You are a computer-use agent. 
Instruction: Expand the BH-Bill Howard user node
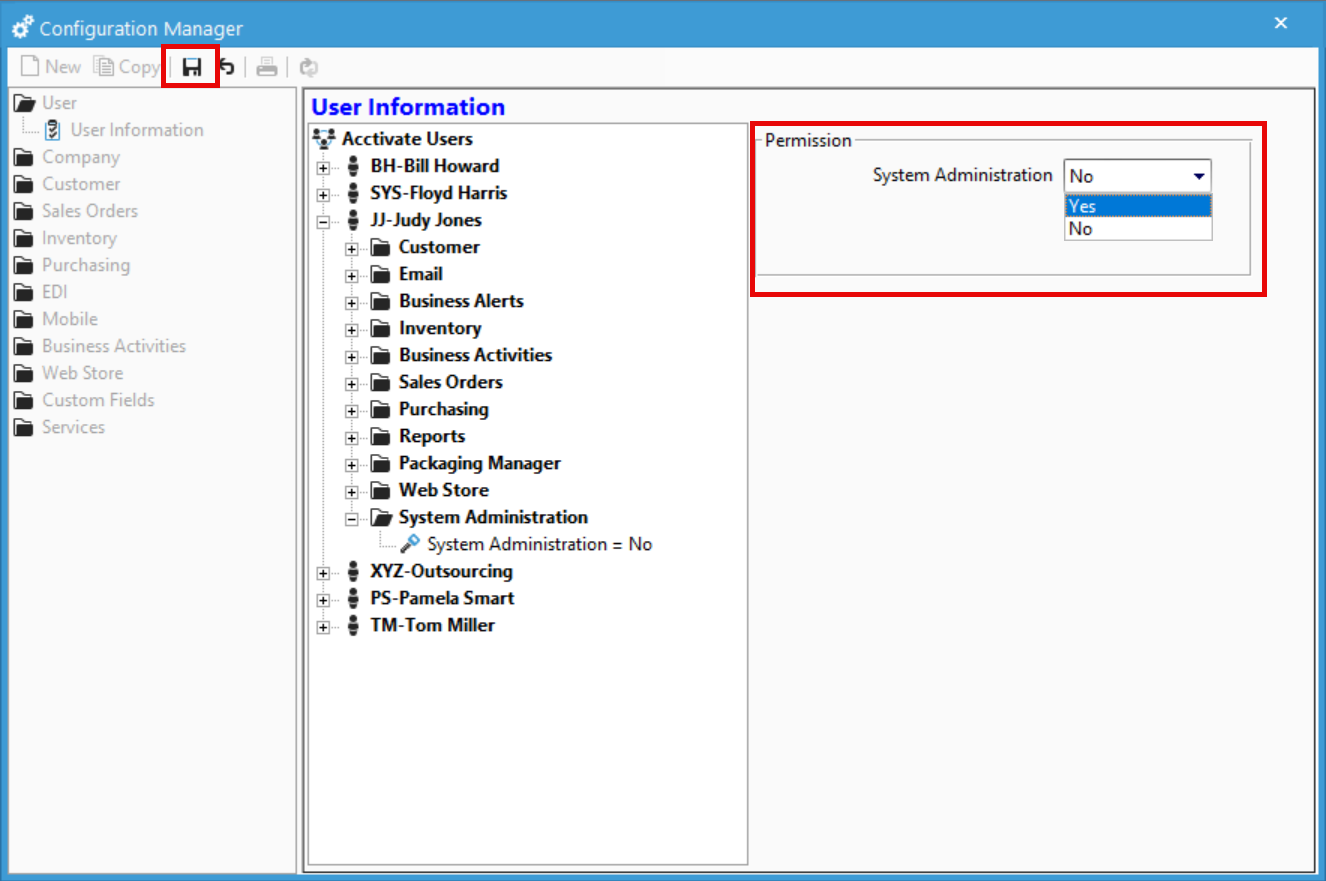pyautogui.click(x=323, y=166)
